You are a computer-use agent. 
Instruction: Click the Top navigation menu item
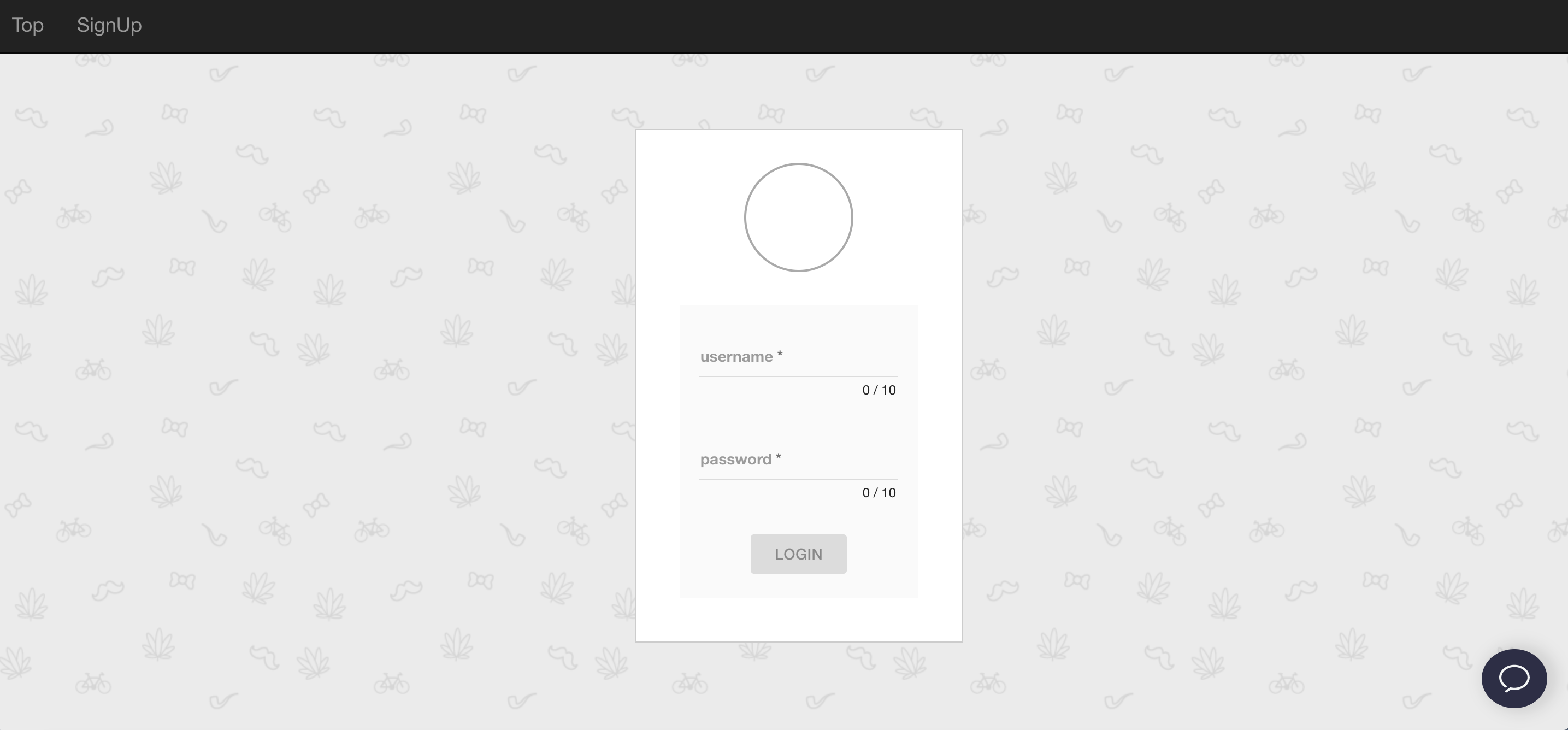28,23
